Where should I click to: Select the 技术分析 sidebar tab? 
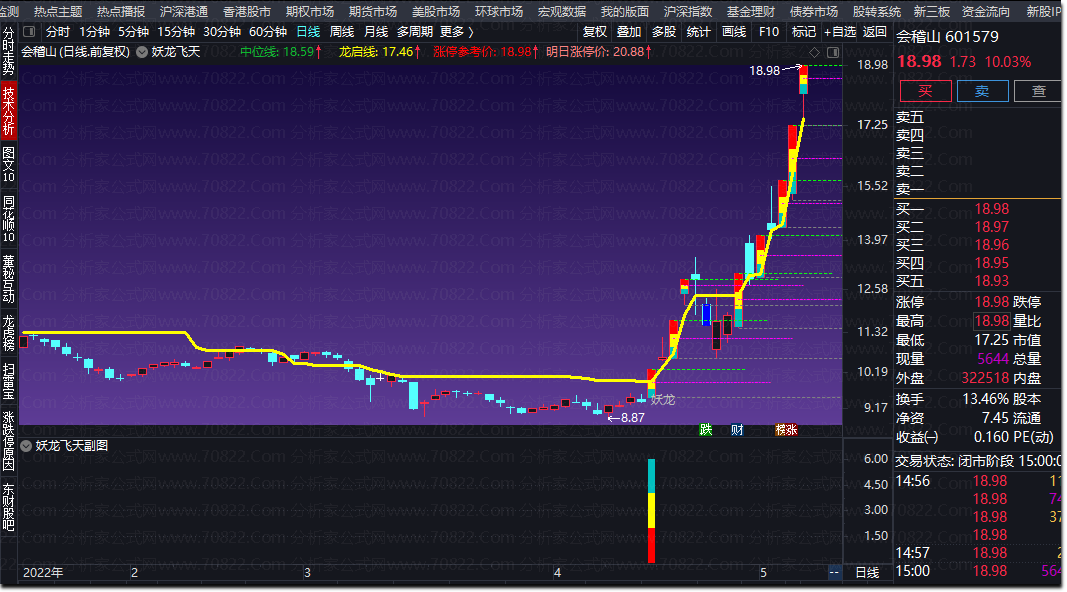(x=8, y=110)
